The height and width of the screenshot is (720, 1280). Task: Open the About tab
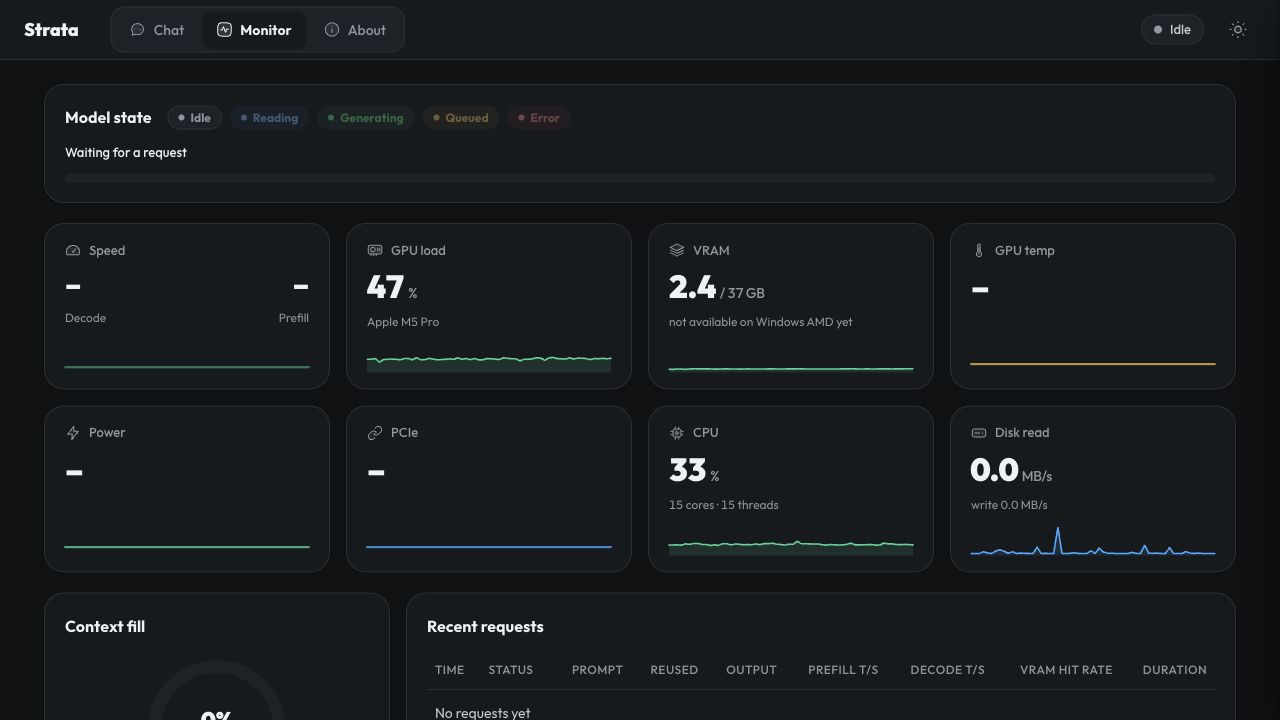pos(355,30)
